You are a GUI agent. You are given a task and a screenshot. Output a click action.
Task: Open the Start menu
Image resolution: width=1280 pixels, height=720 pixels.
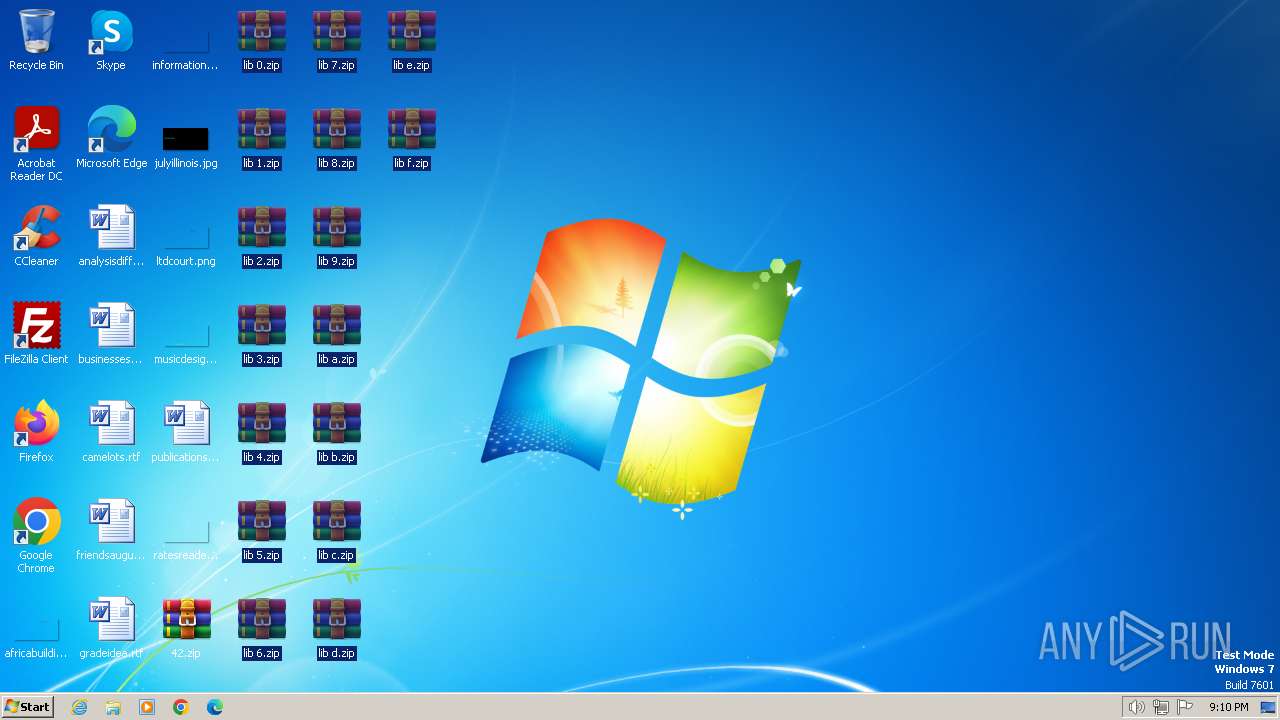[x=28, y=706]
